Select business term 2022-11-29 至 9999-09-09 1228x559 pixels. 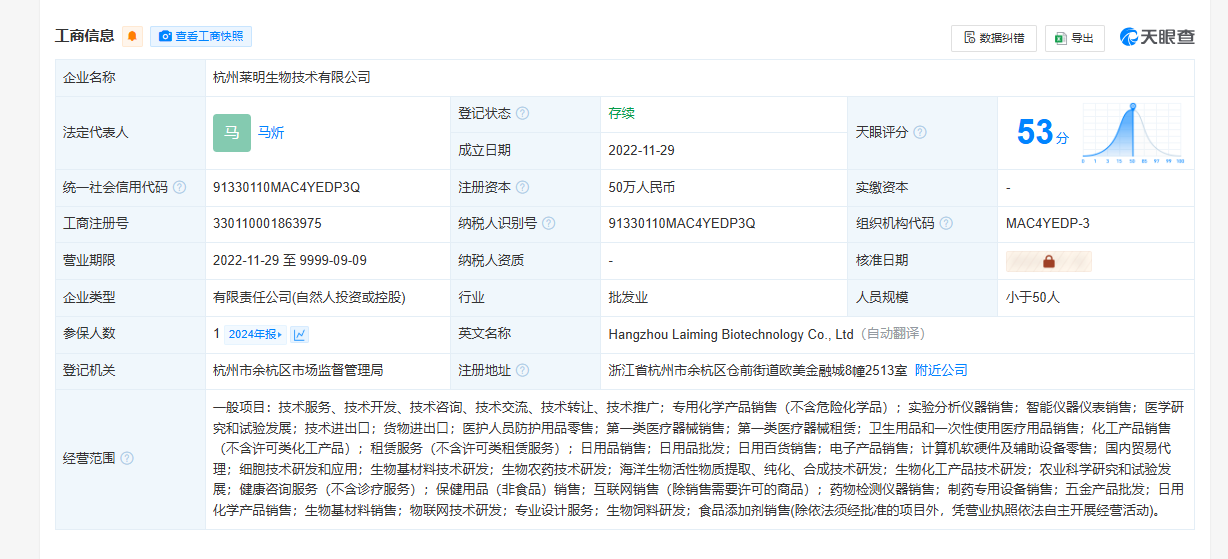pyautogui.click(x=290, y=261)
